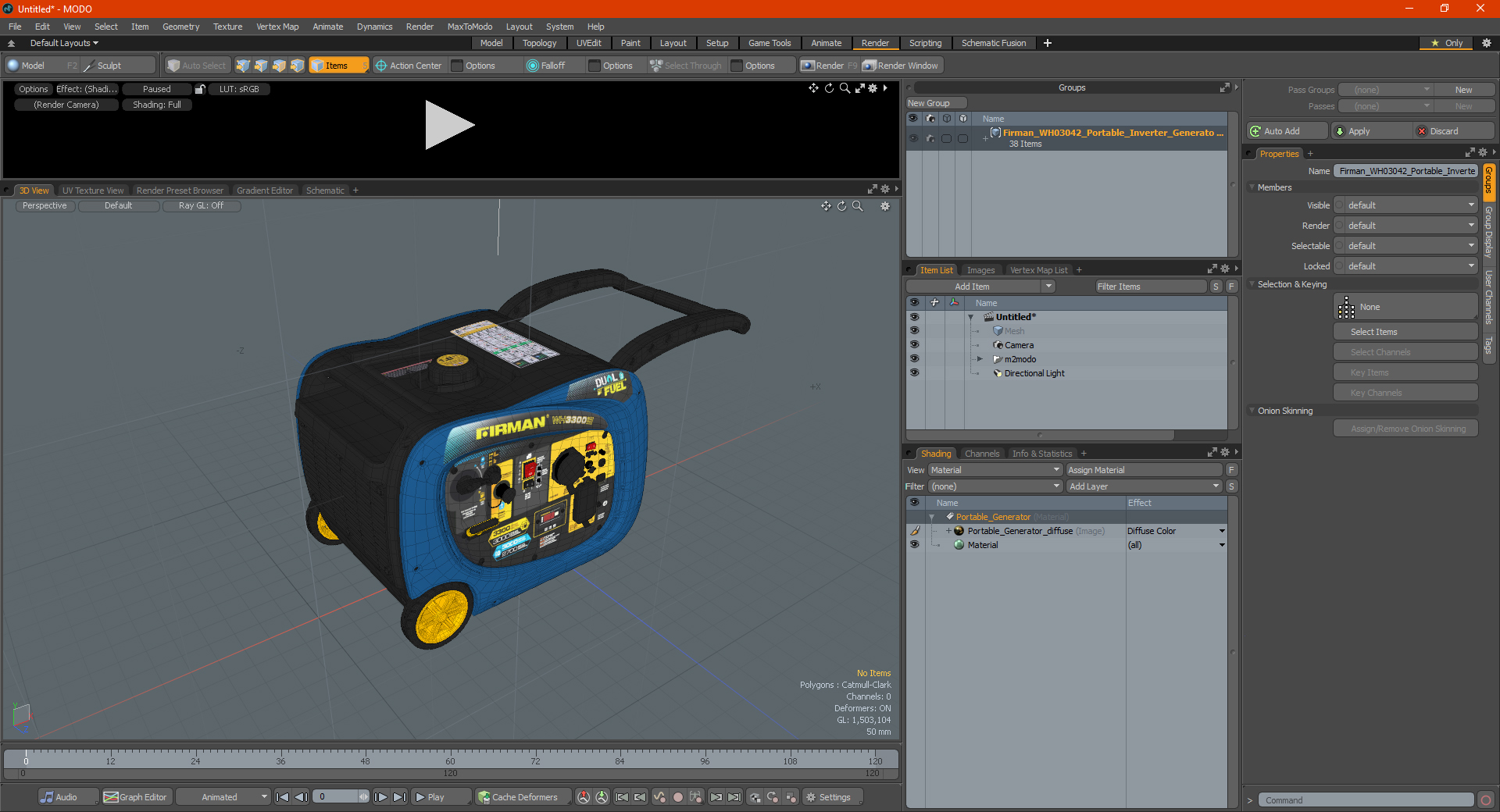Open the View Material dropdown in Shading

995,470
